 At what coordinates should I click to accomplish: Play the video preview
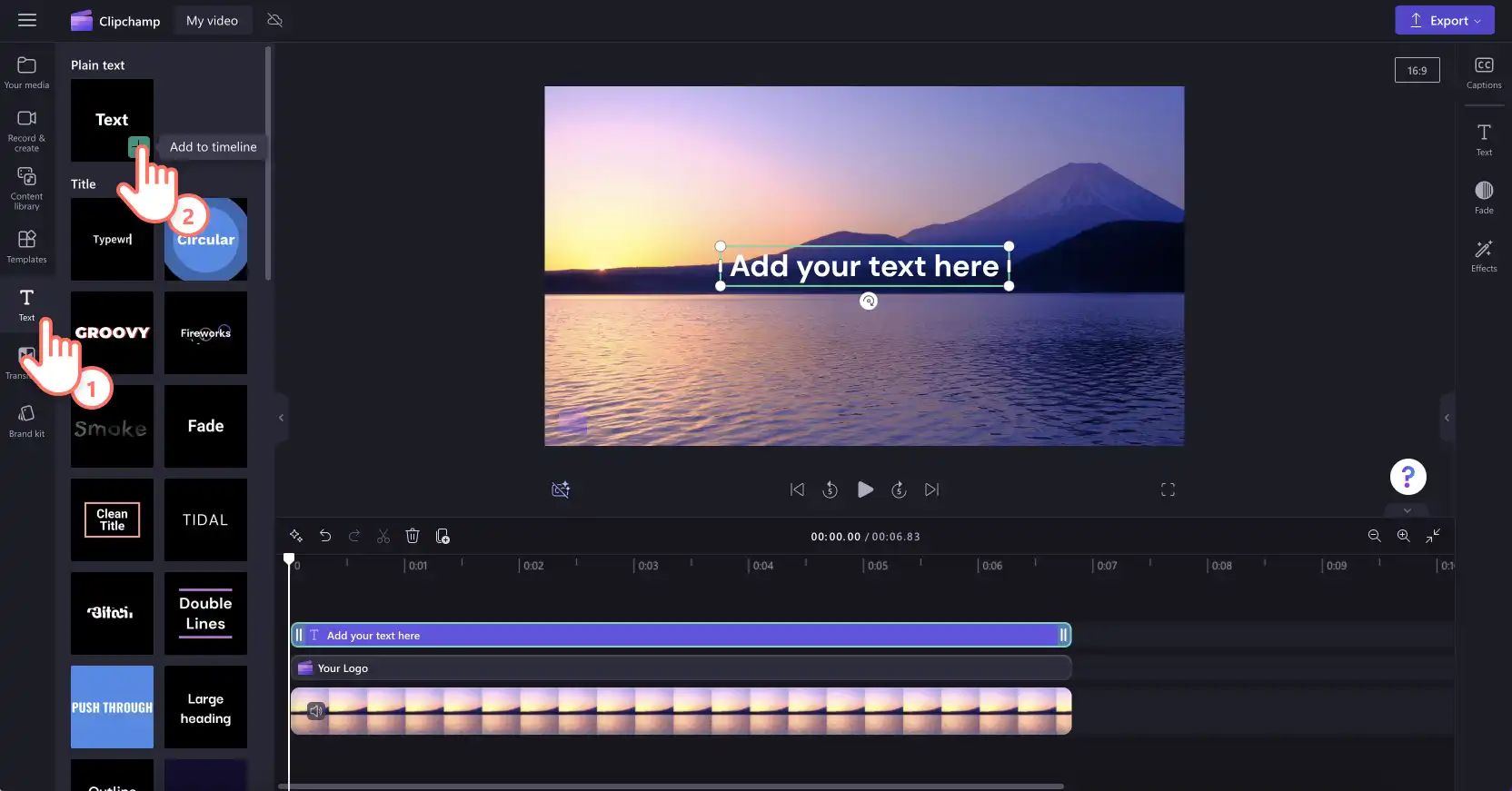tap(865, 489)
